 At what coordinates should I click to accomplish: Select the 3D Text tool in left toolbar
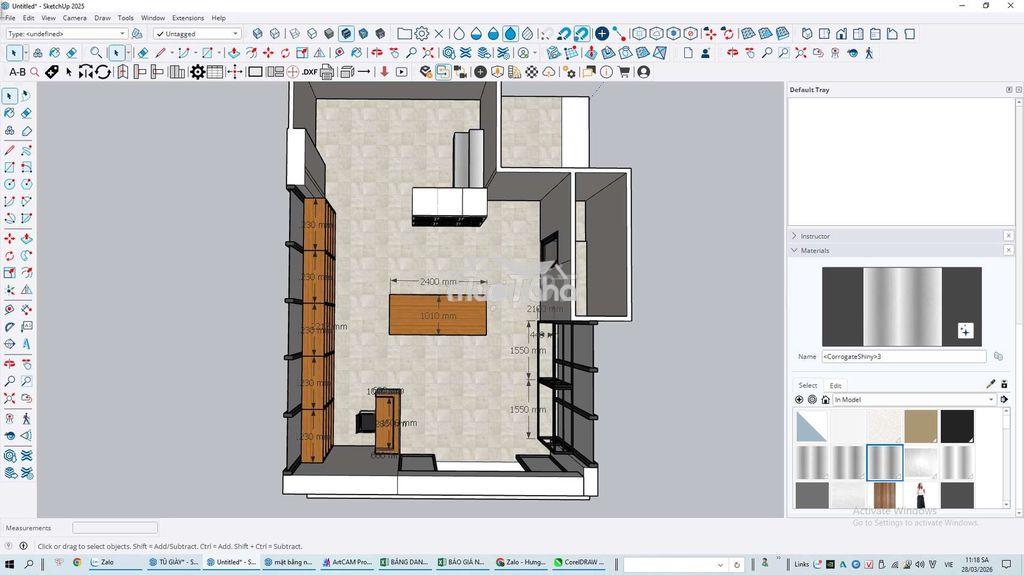click(27, 344)
